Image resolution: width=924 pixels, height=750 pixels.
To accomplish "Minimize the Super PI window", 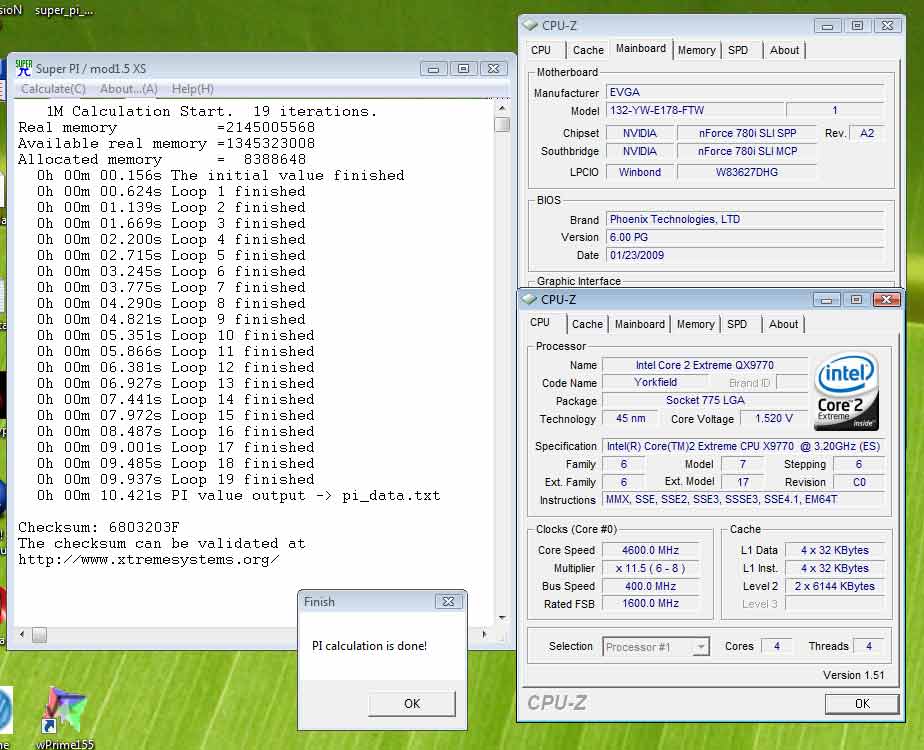I will [x=433, y=68].
